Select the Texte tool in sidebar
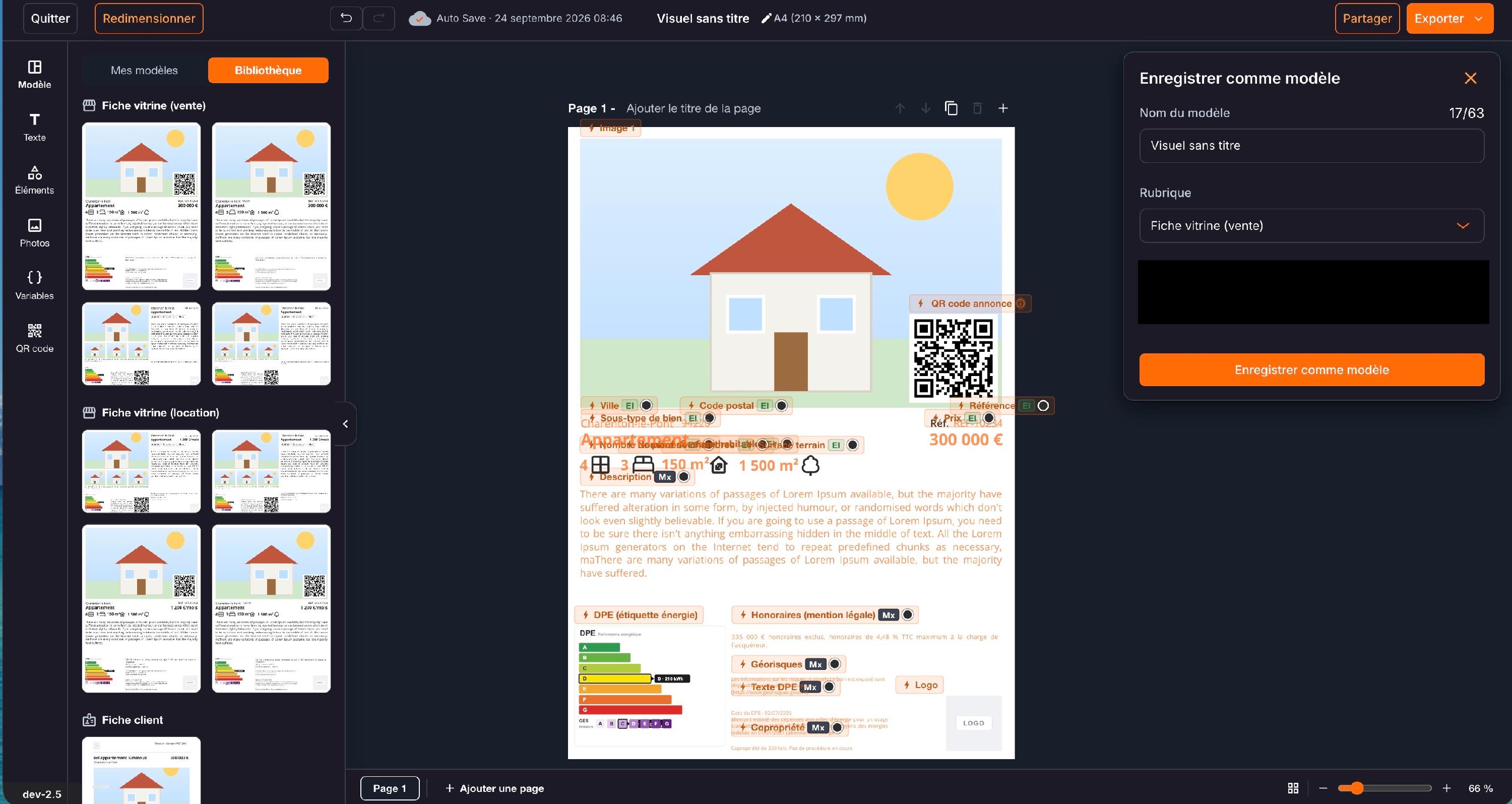Viewport: 1512px width, 804px height. coord(35,128)
